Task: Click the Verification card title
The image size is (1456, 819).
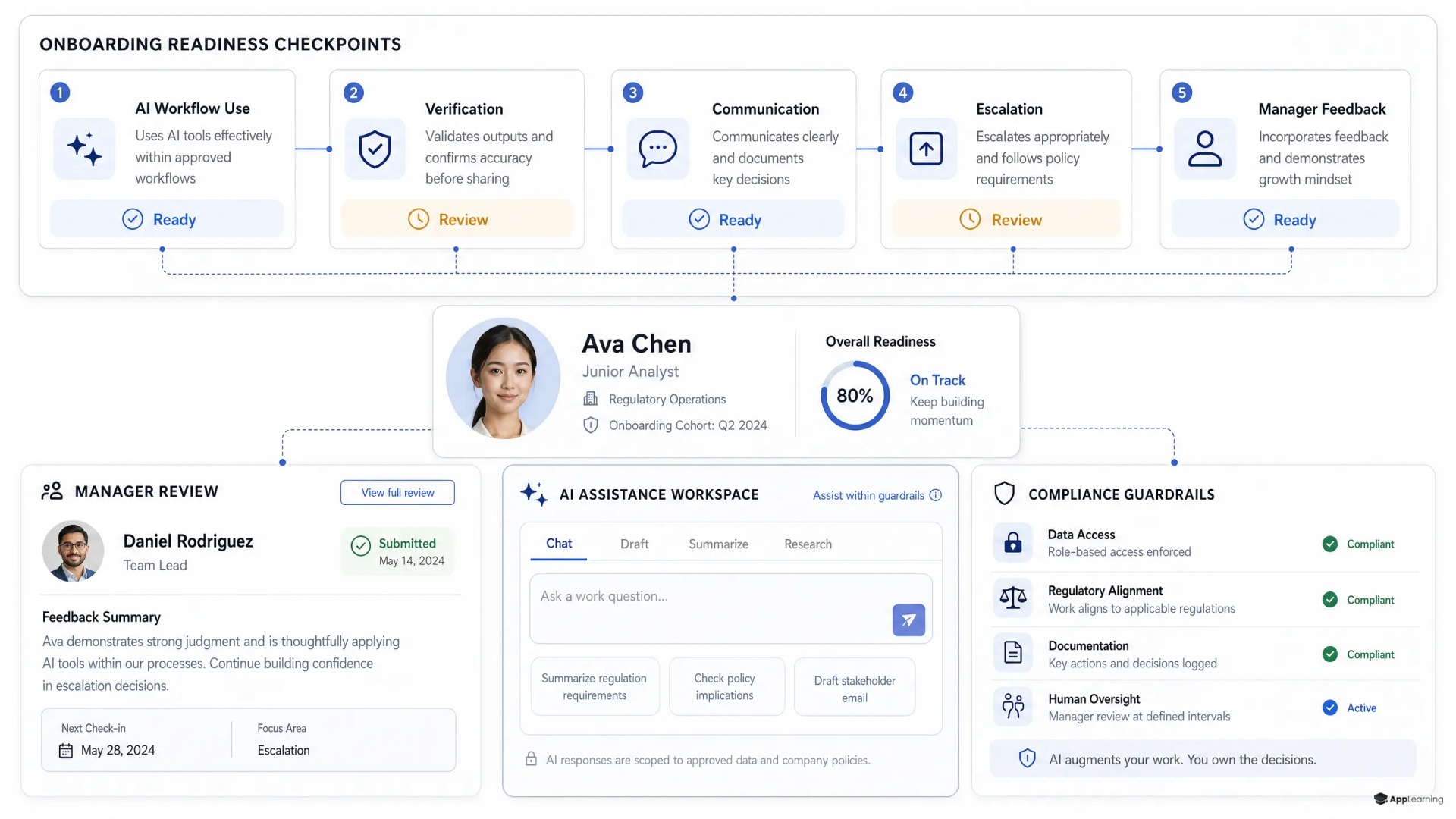Action: click(x=463, y=108)
